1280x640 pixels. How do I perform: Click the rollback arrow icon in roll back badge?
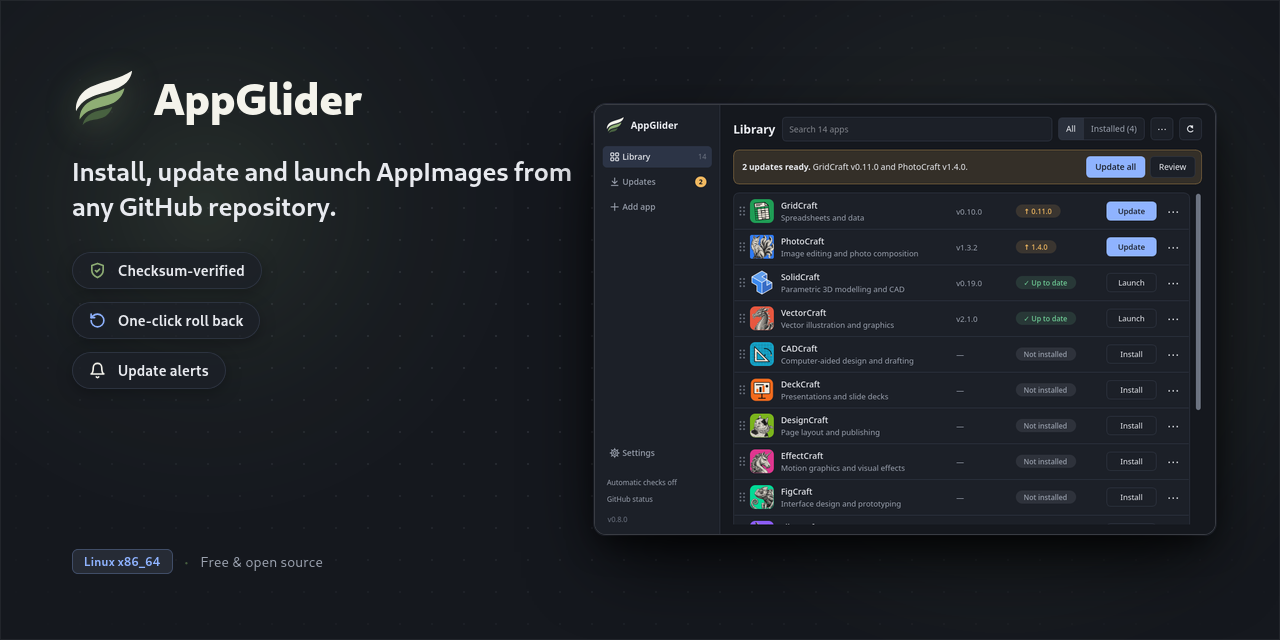[x=97, y=321]
